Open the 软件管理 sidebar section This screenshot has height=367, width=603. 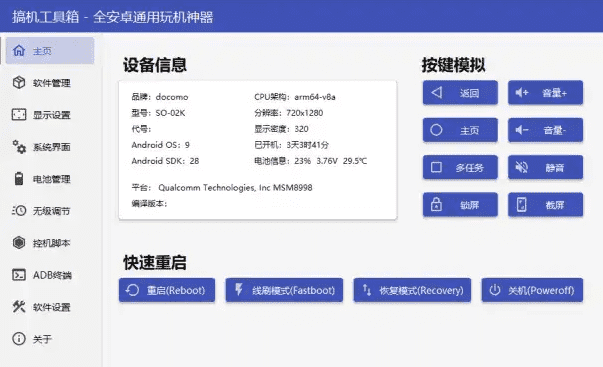tap(50, 83)
